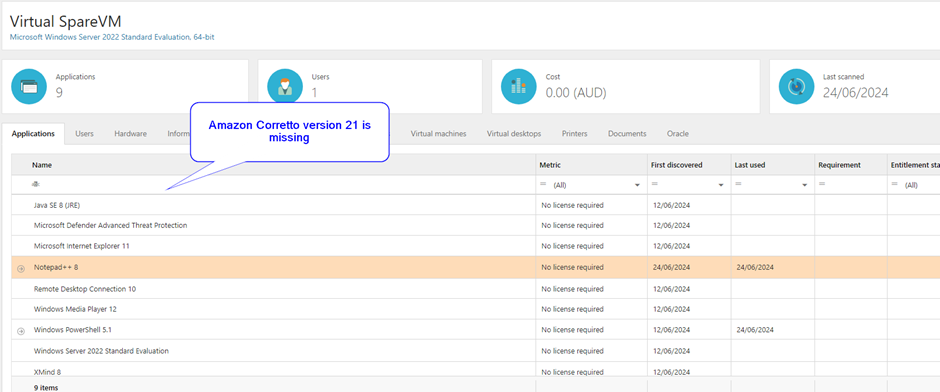940x392 pixels.
Task: Click the Name column filter icon
Action: click(x=36, y=185)
